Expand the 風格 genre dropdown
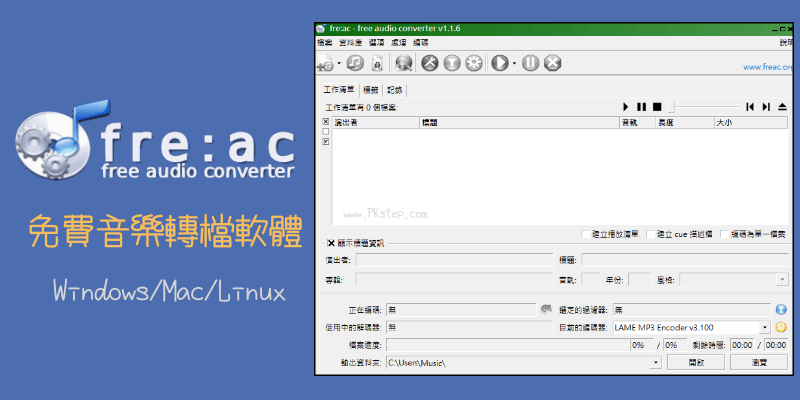The height and width of the screenshot is (400, 800). click(x=782, y=280)
